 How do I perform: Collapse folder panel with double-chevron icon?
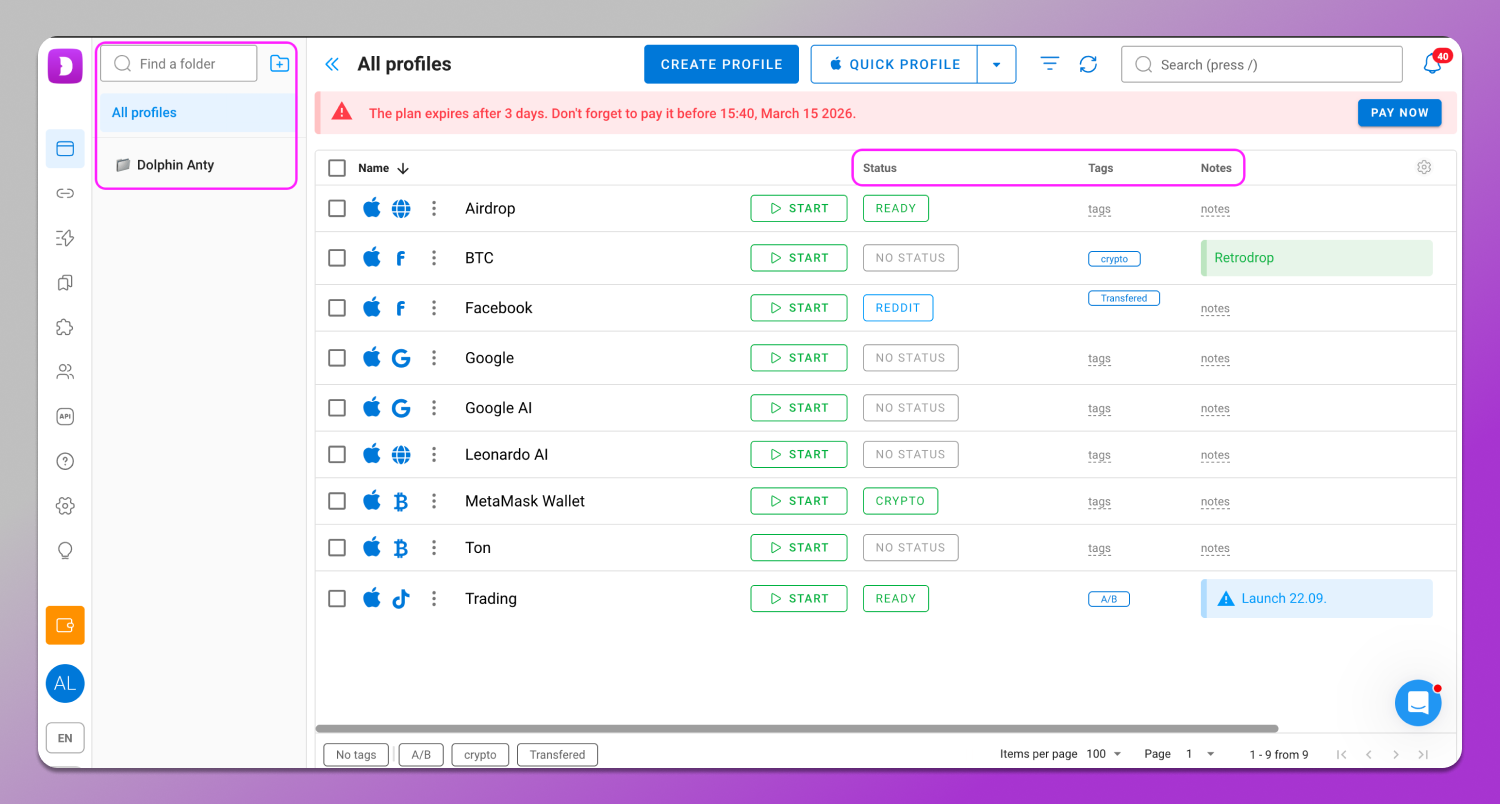(332, 64)
